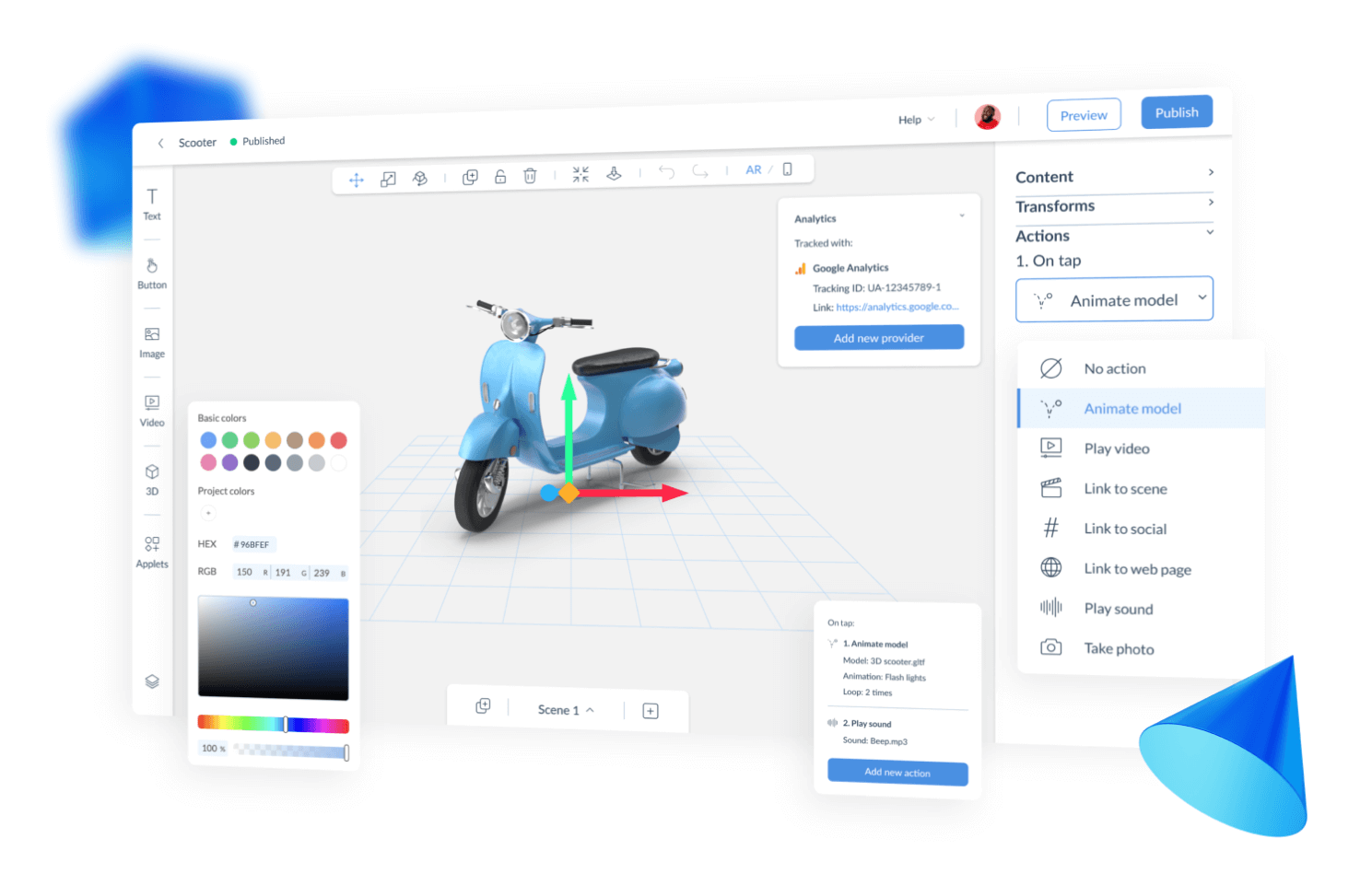Select the 3D object tool in sidebar

pyautogui.click(x=151, y=477)
